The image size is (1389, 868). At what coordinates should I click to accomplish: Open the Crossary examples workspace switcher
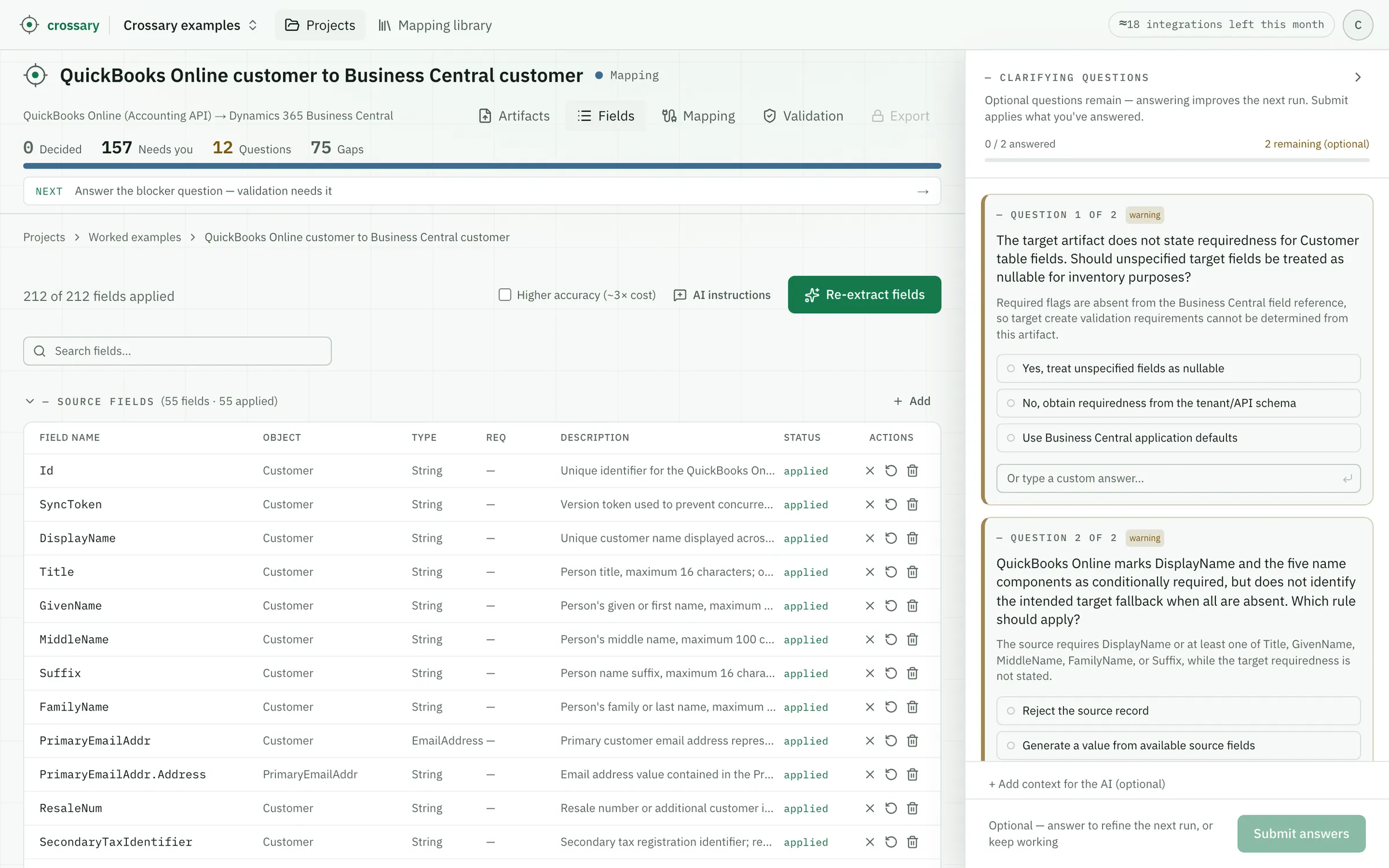point(190,25)
